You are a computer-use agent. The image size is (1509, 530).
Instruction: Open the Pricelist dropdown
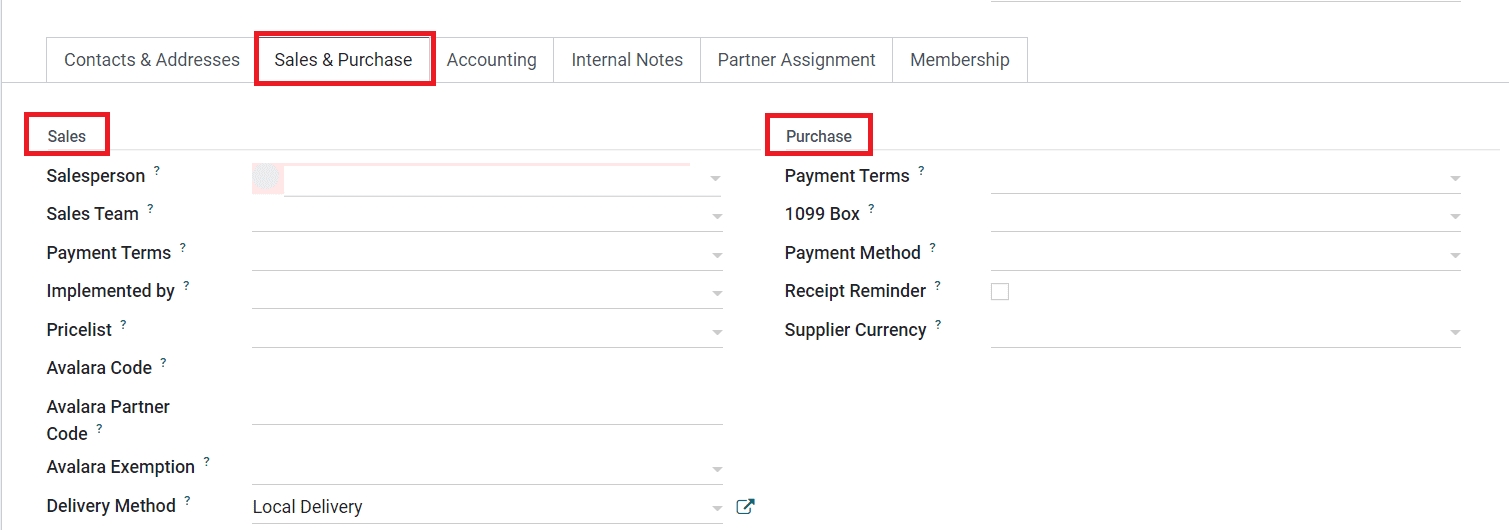pos(715,332)
